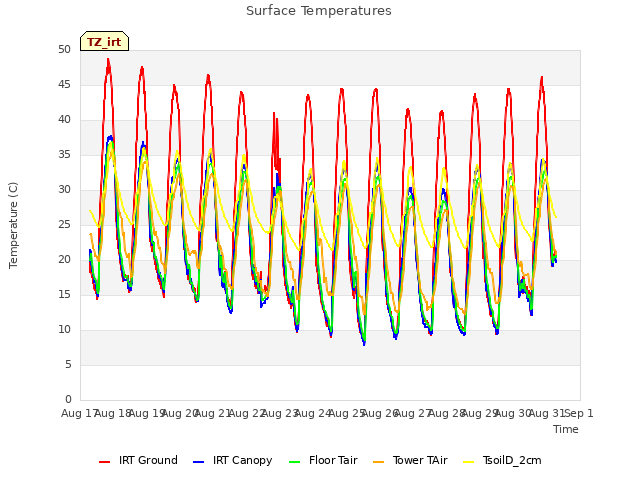The image size is (640, 480).
Task: Select the Surface Temperatures chart title
Action: [319, 11]
